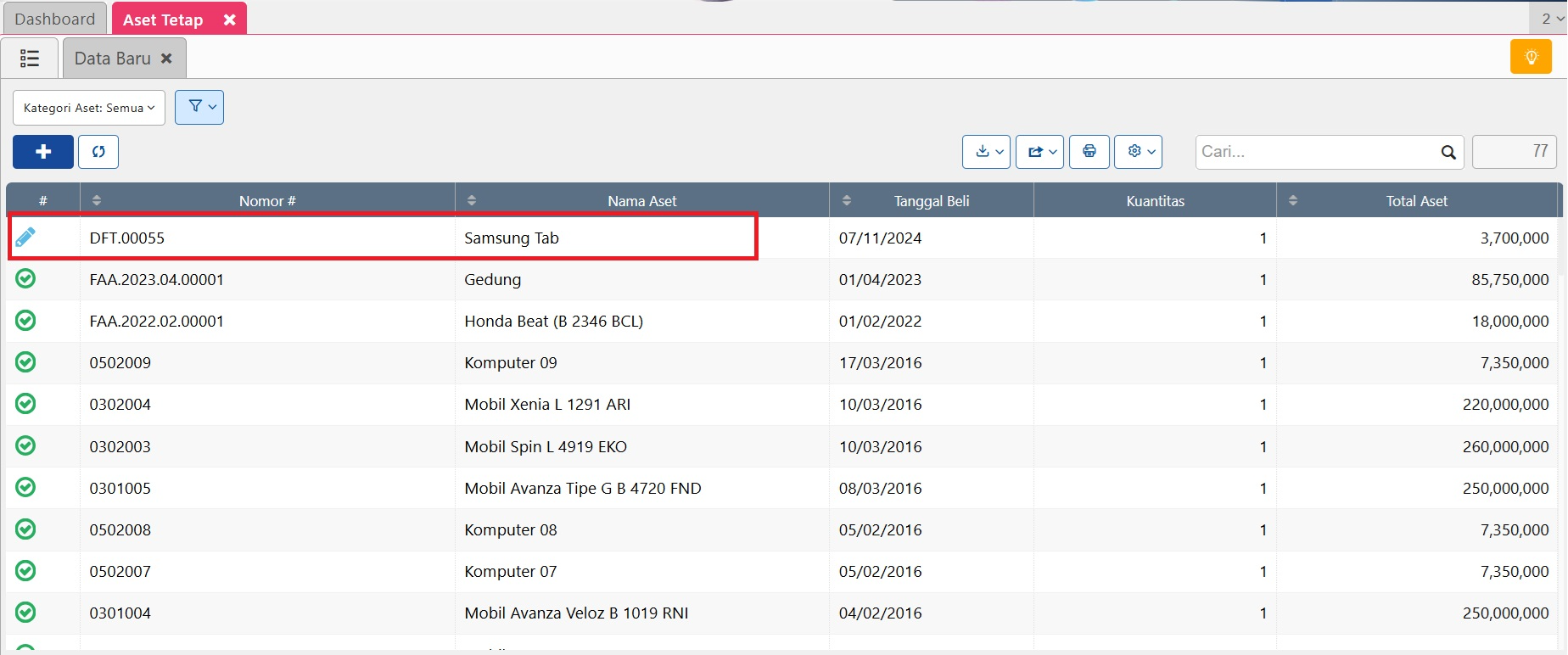Screen dimensions: 1568x655
Task: Select the Samsung Tab asset name
Action: pyautogui.click(x=512, y=238)
